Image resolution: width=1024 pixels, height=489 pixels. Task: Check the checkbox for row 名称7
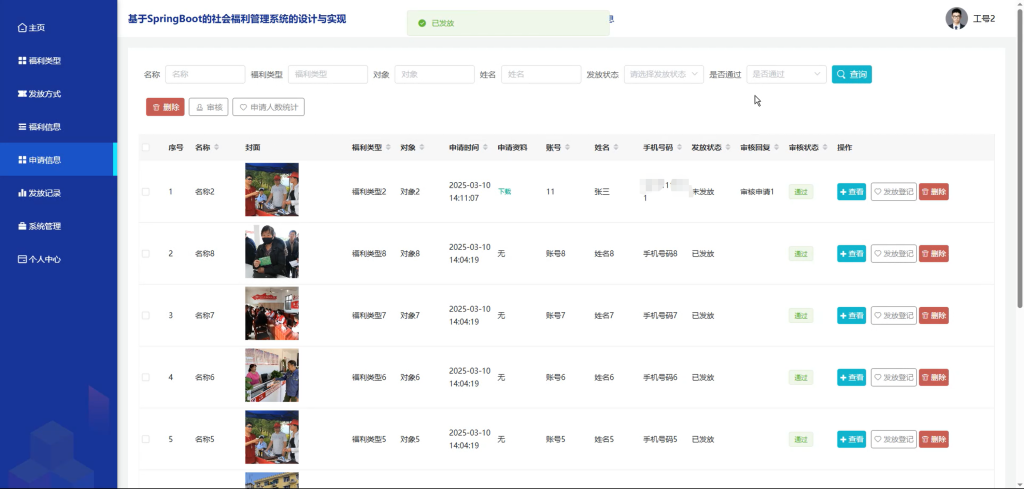146,315
